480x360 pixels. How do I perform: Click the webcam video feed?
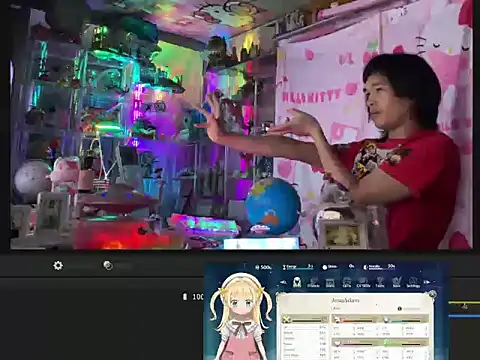coord(241,125)
